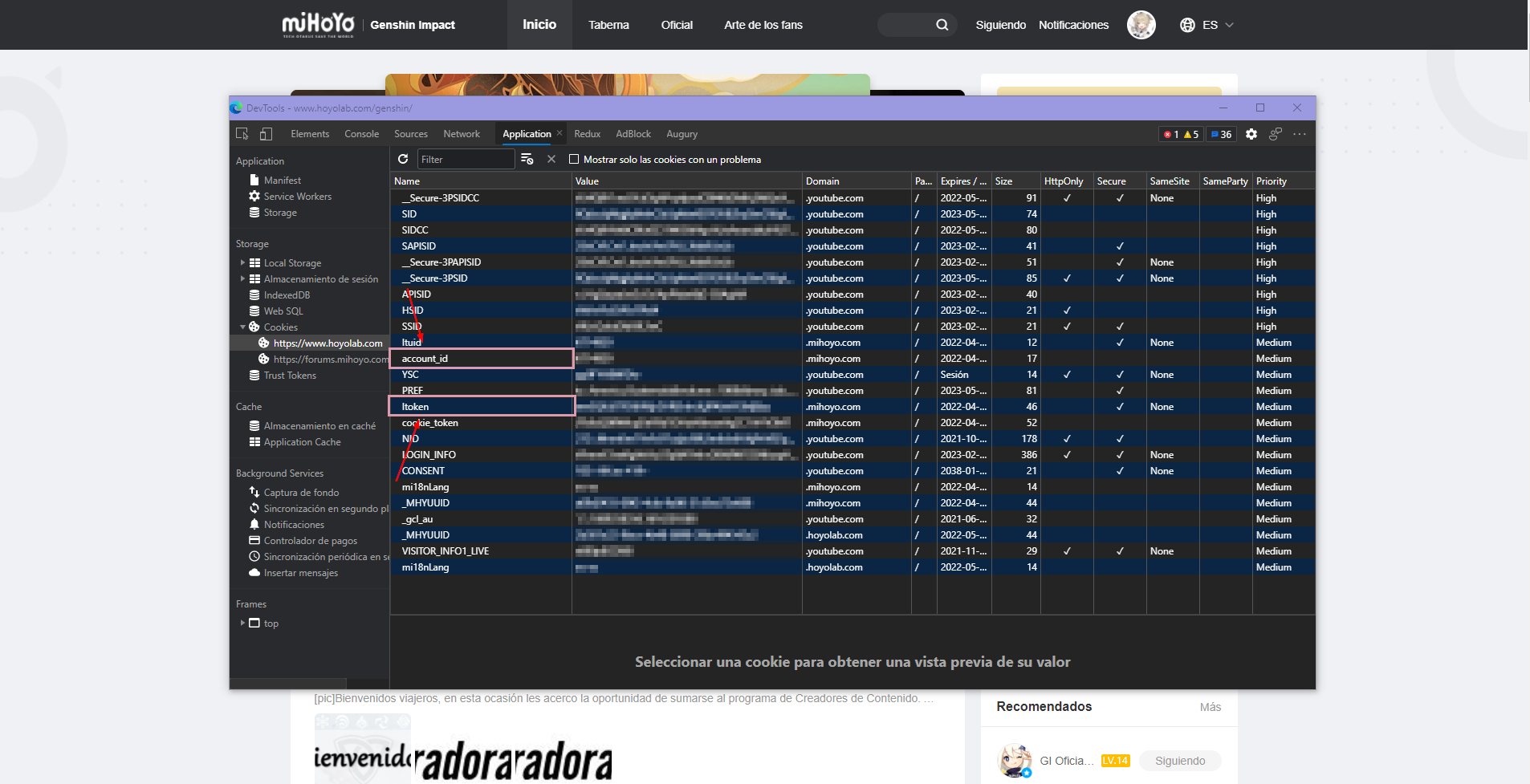The height and width of the screenshot is (784, 1530).
Task: Open Notificaciones background service
Action: pos(294,525)
